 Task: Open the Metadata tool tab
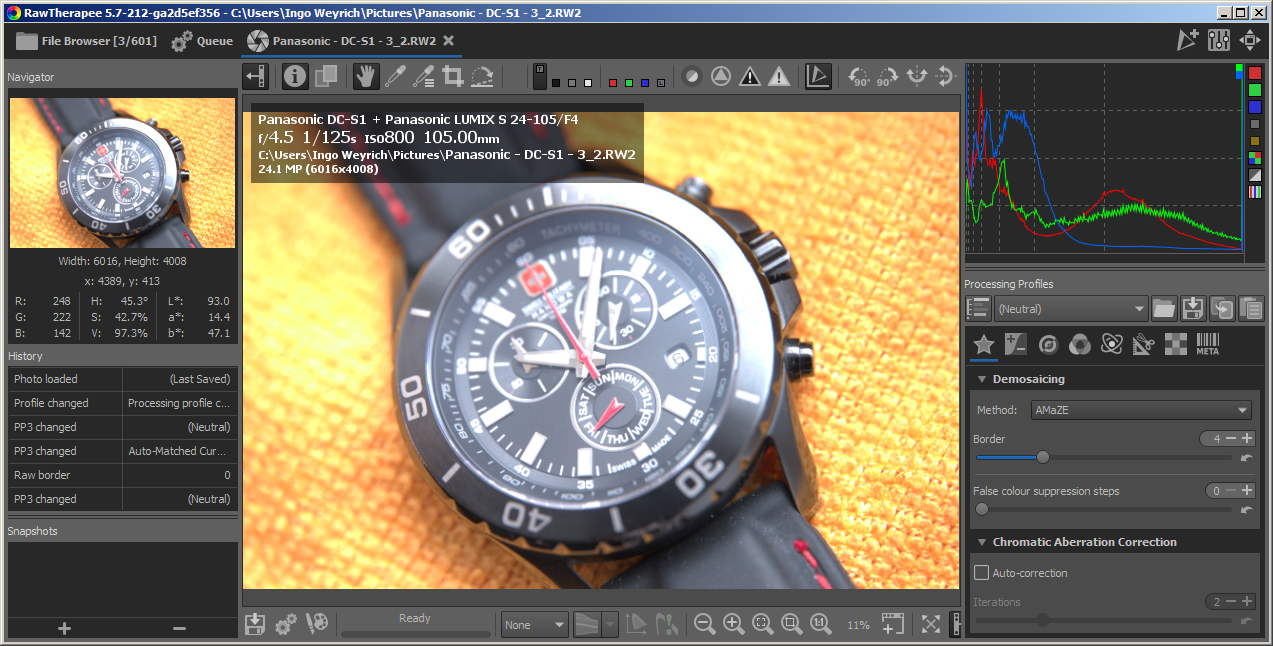pos(1208,345)
